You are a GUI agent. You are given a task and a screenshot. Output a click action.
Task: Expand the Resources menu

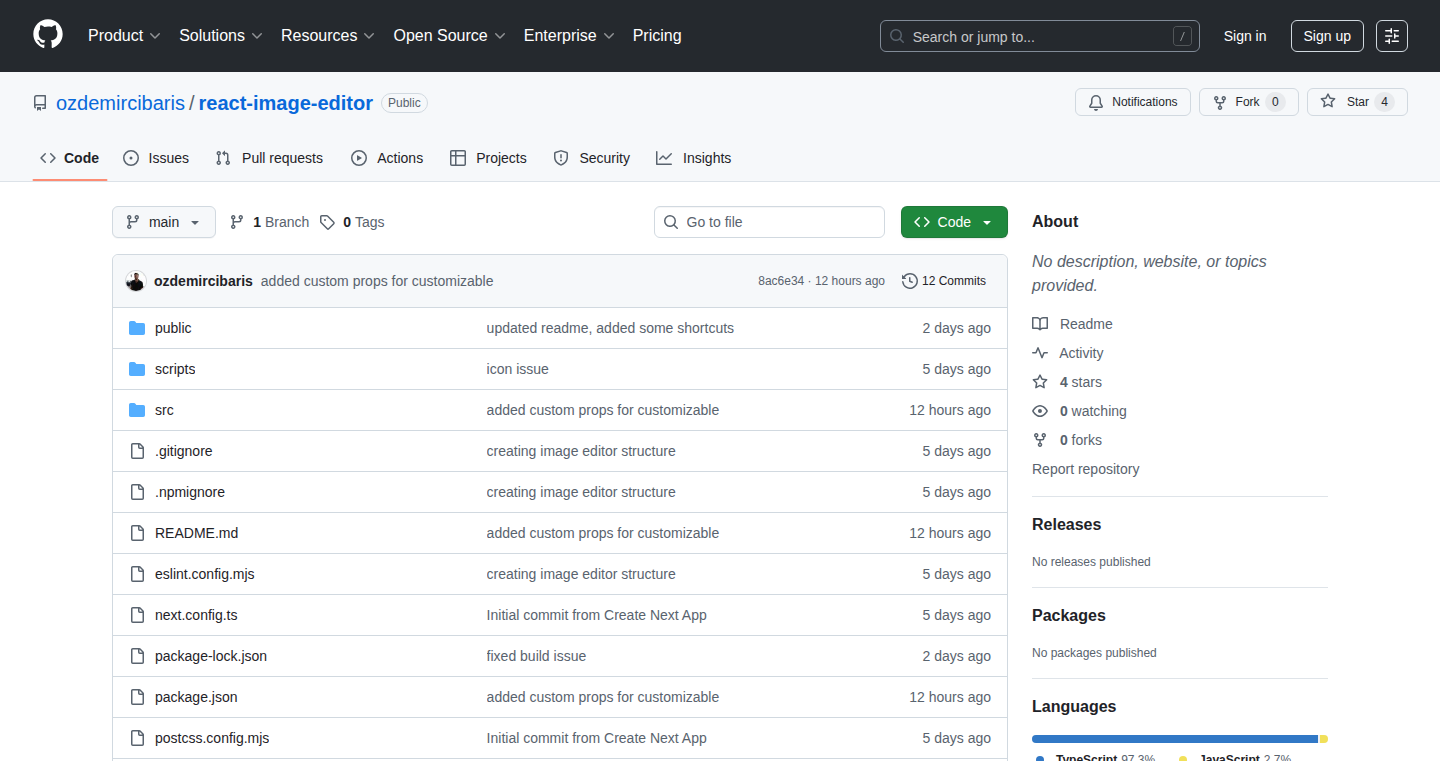coord(328,36)
